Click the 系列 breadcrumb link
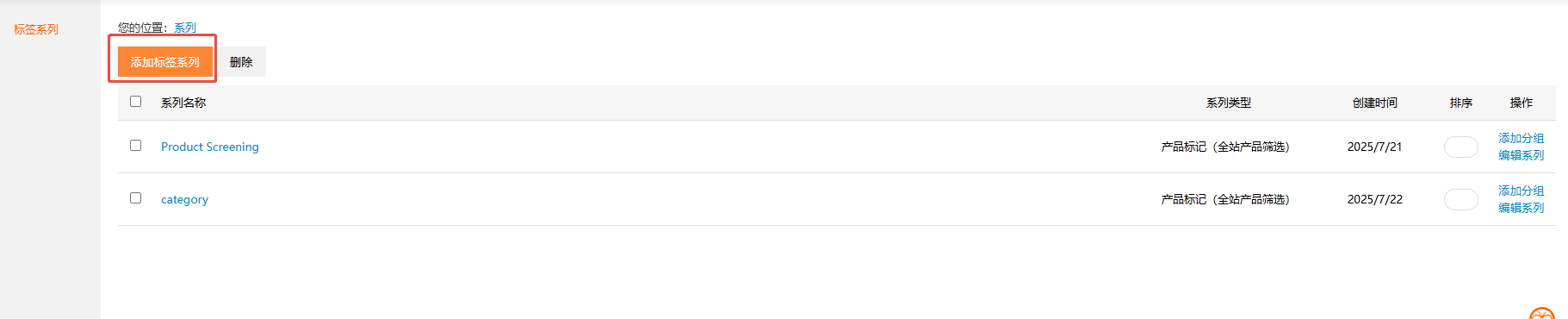 click(185, 28)
